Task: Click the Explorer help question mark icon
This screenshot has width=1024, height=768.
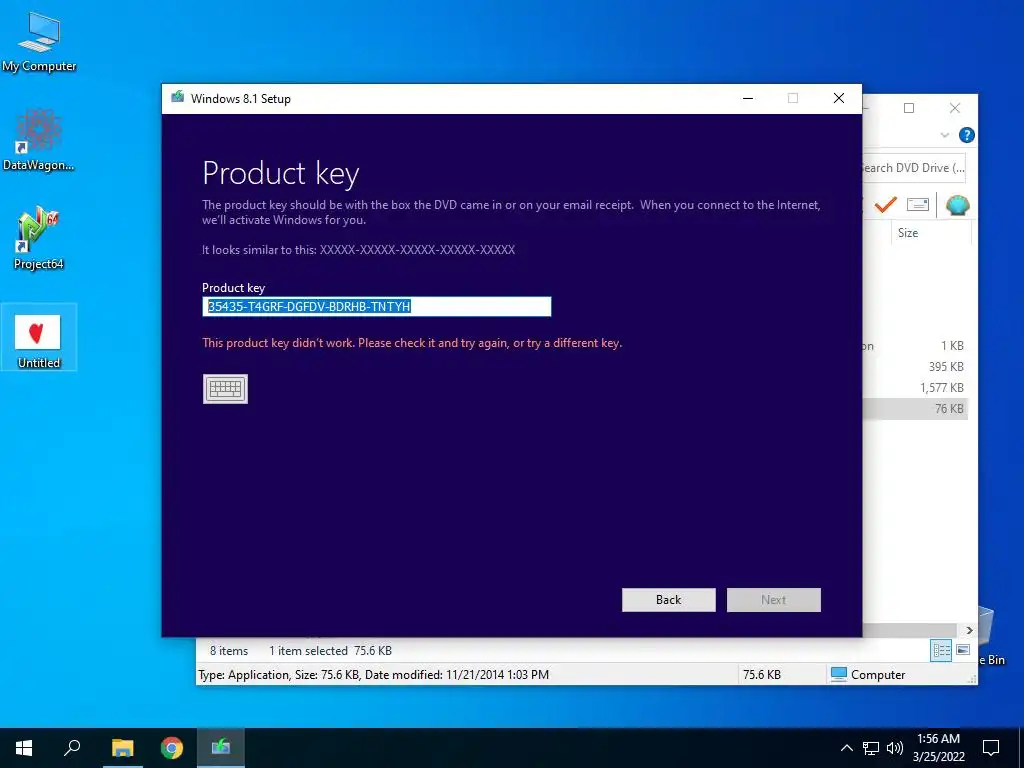Action: (967, 135)
